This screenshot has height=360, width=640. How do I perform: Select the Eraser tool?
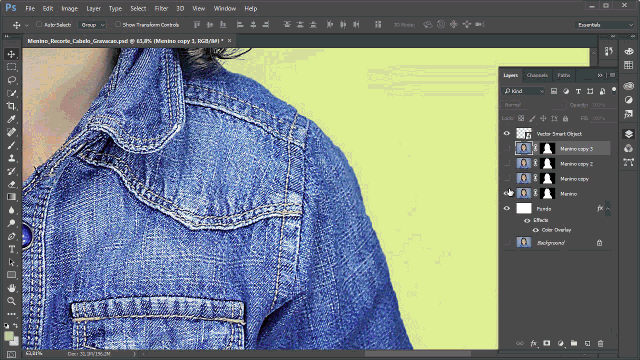click(x=11, y=184)
